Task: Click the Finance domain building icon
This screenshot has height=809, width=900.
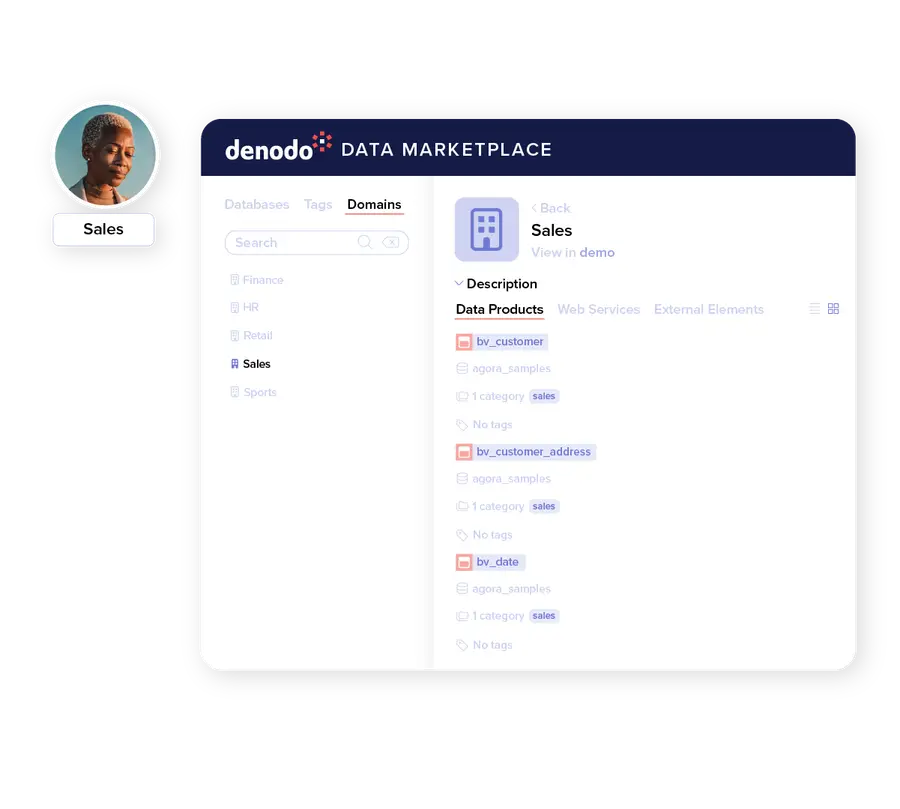Action: click(236, 280)
